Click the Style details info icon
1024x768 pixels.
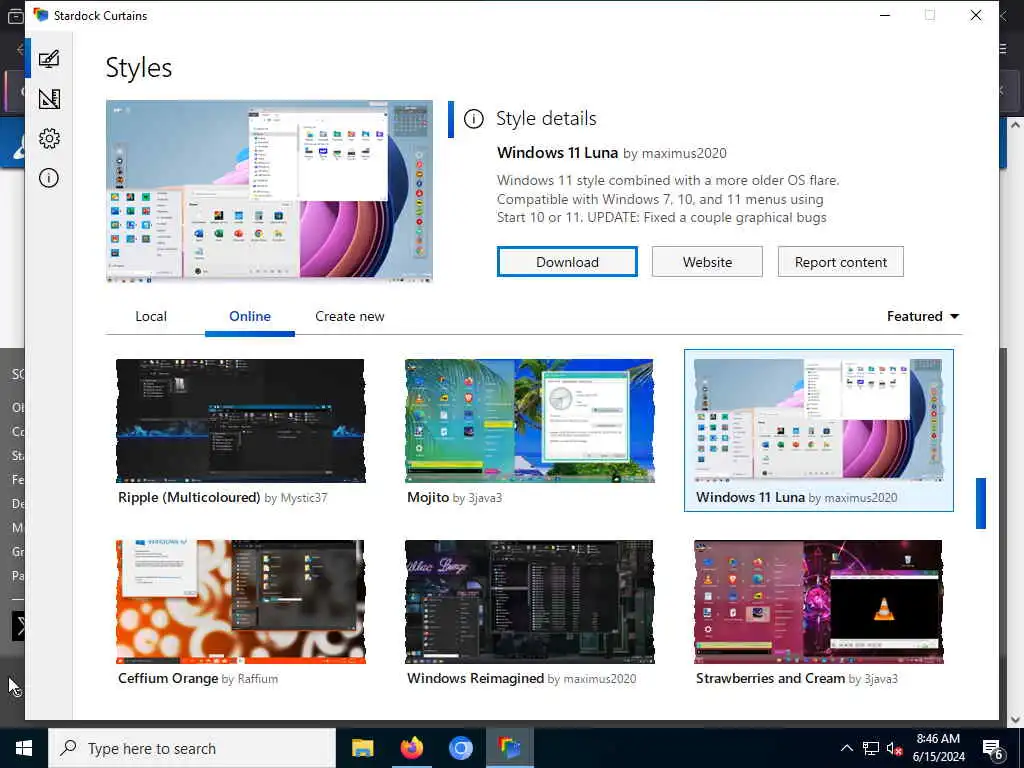[473, 119]
